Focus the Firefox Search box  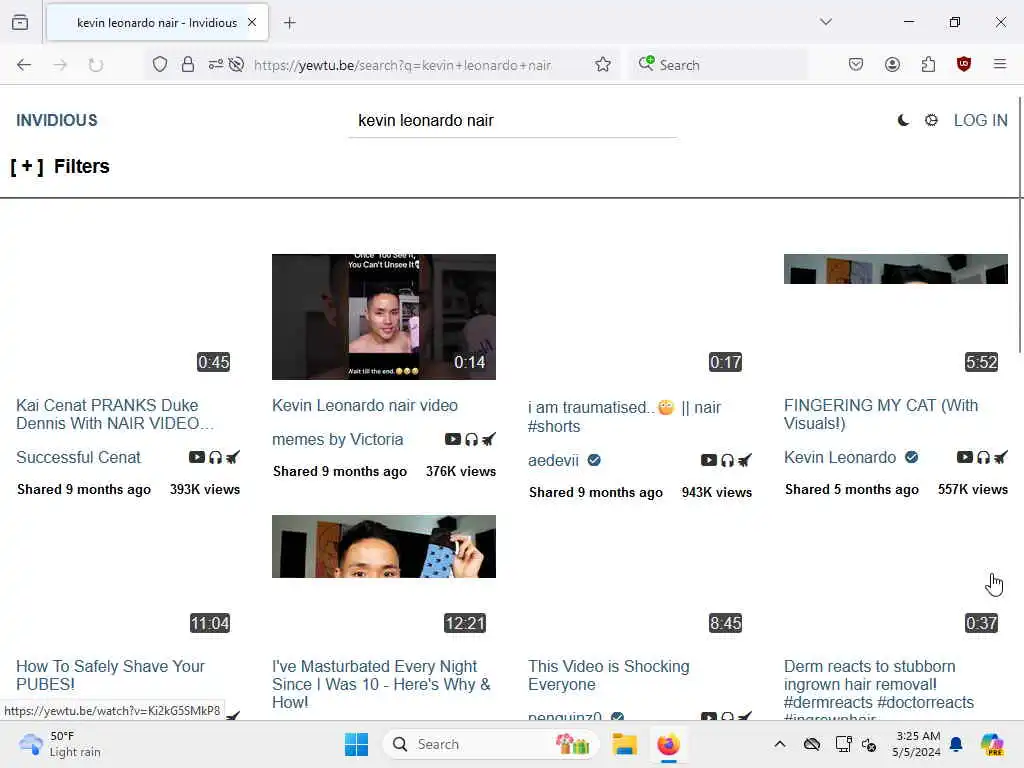pos(718,65)
